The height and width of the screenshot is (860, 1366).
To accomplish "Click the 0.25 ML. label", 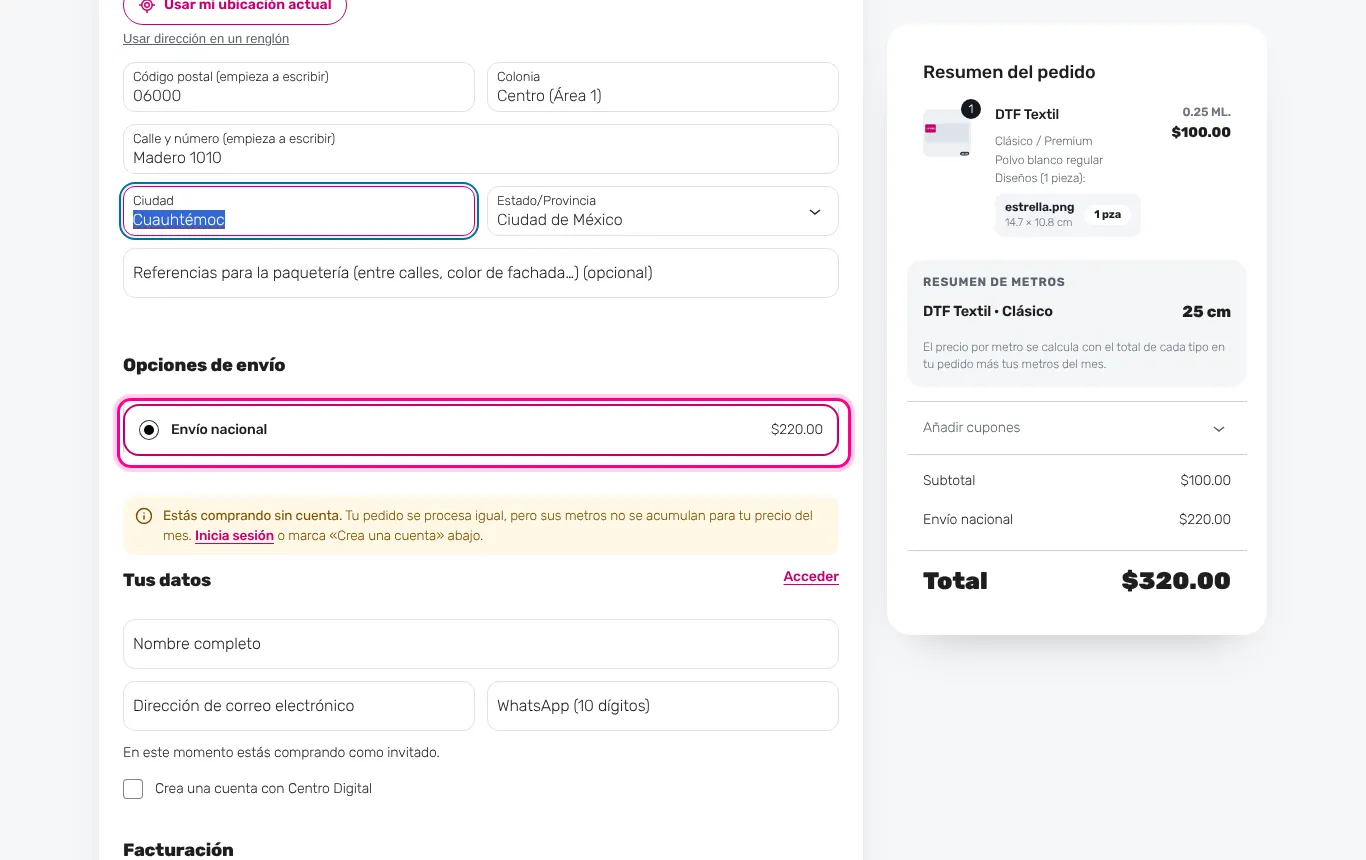I will [x=1207, y=112].
